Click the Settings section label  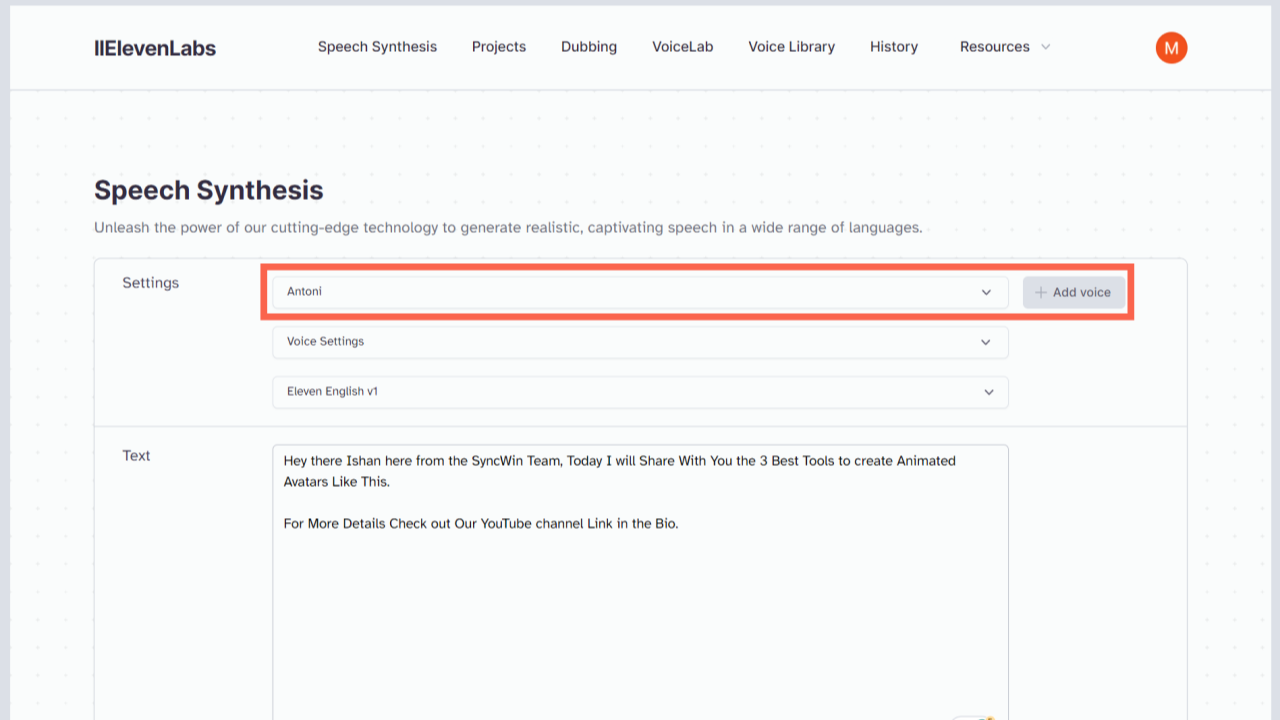(151, 283)
